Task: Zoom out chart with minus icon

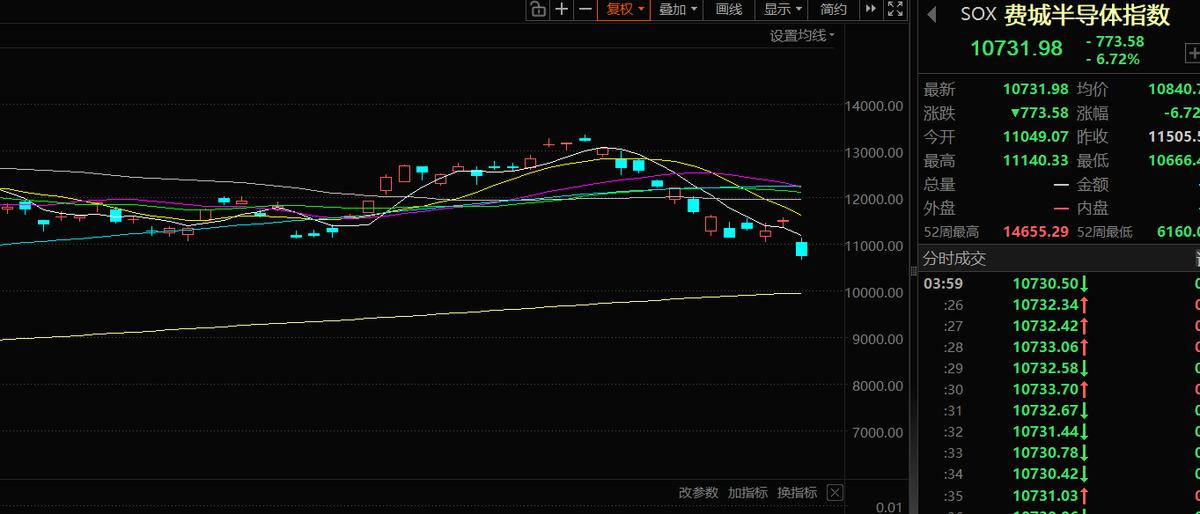Action: [585, 9]
